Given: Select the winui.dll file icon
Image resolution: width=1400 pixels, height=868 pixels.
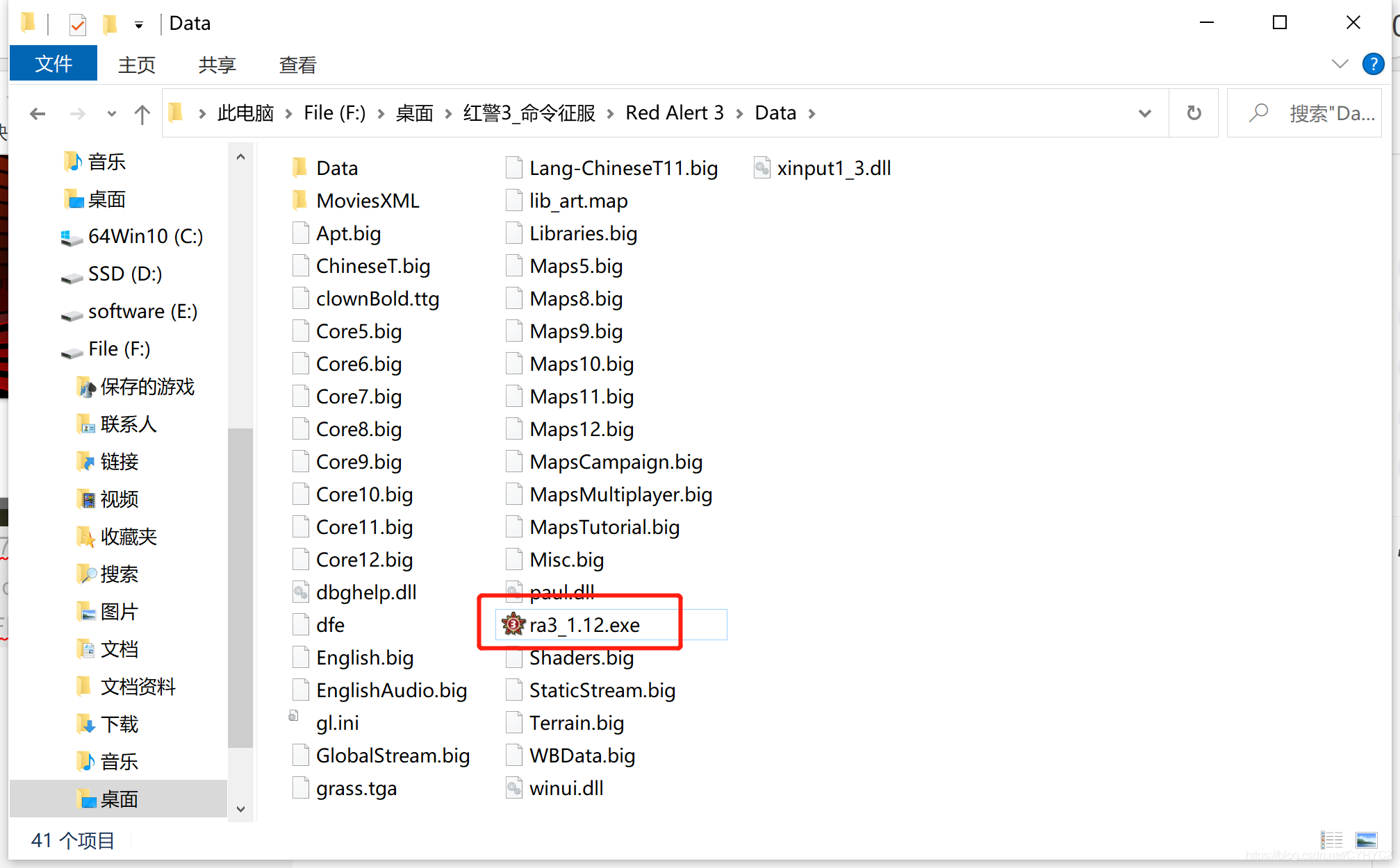Looking at the screenshot, I should tap(513, 788).
